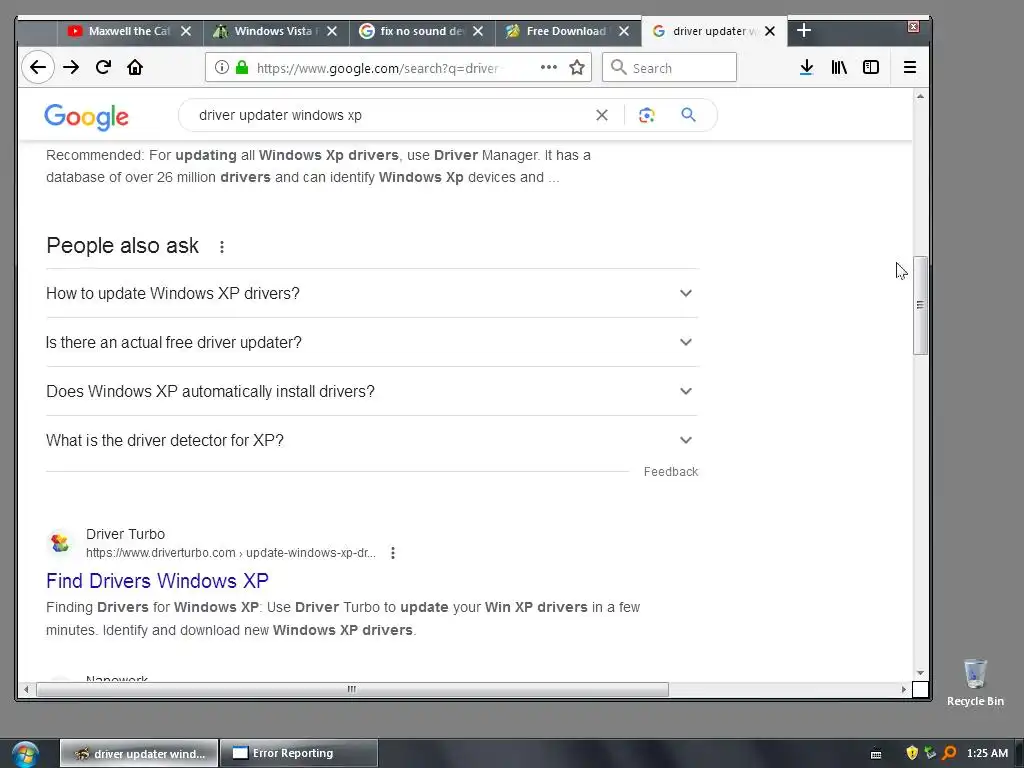Viewport: 1024px width, 768px height.
Task: Open the Windows Start orb
Action: tap(25, 754)
